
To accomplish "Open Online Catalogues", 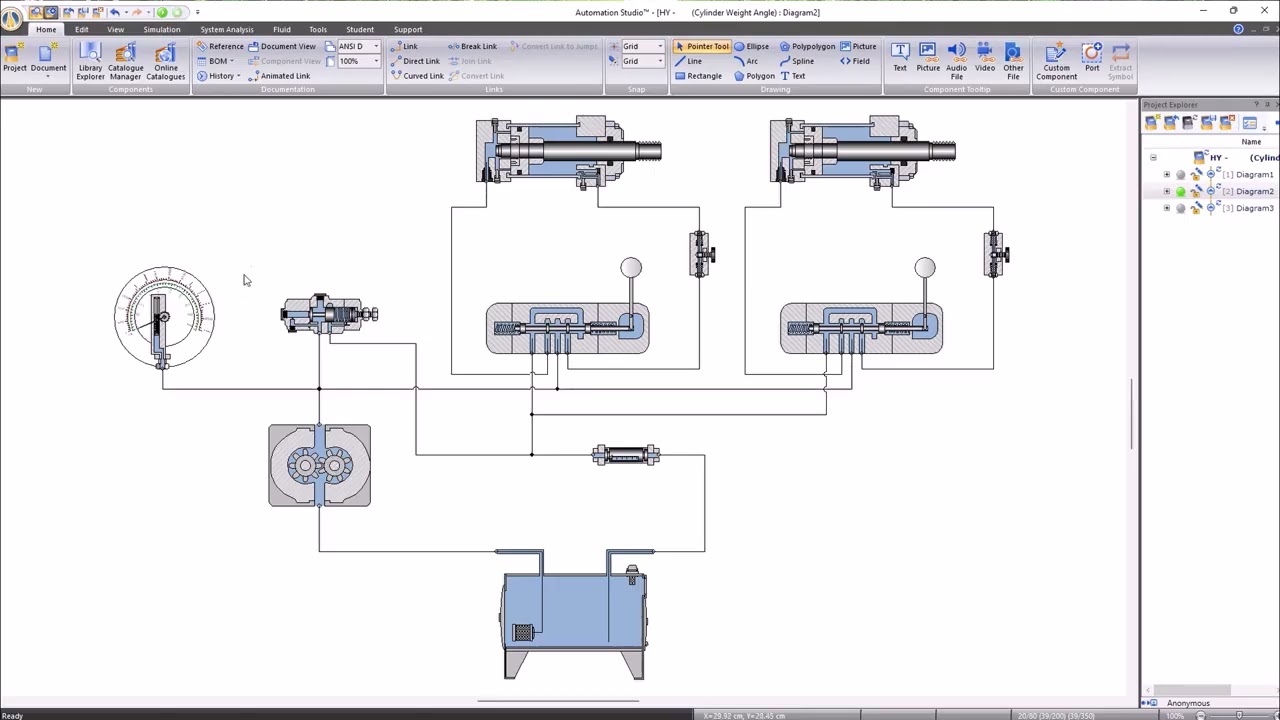I will click(165, 61).
